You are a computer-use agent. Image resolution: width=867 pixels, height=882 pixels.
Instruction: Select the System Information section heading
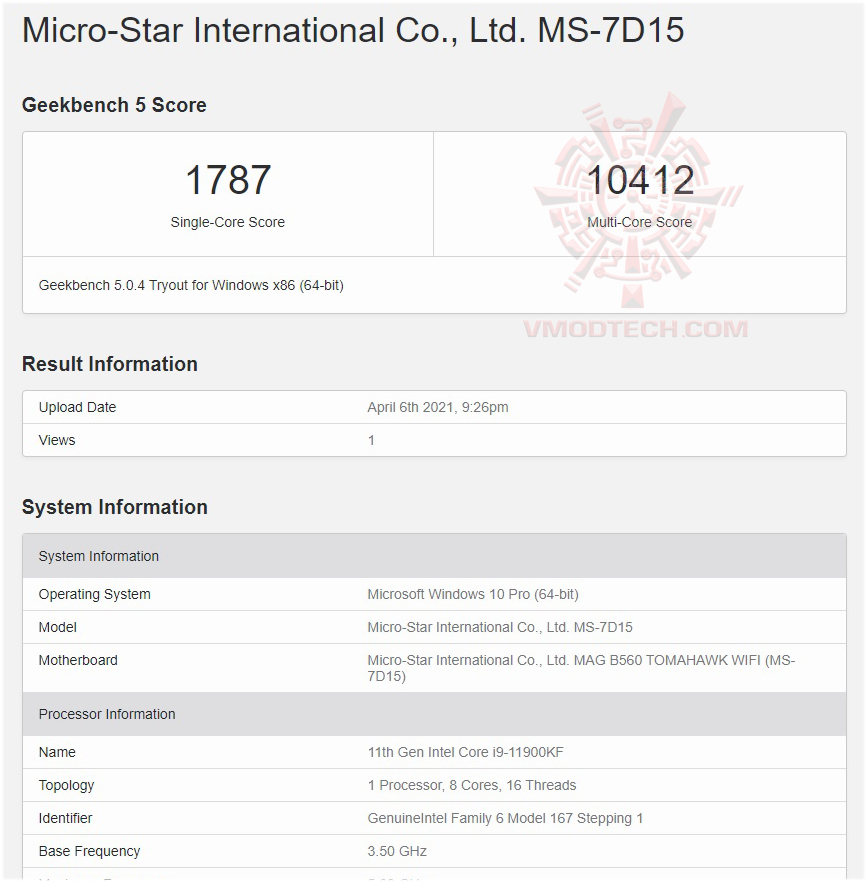[115, 507]
